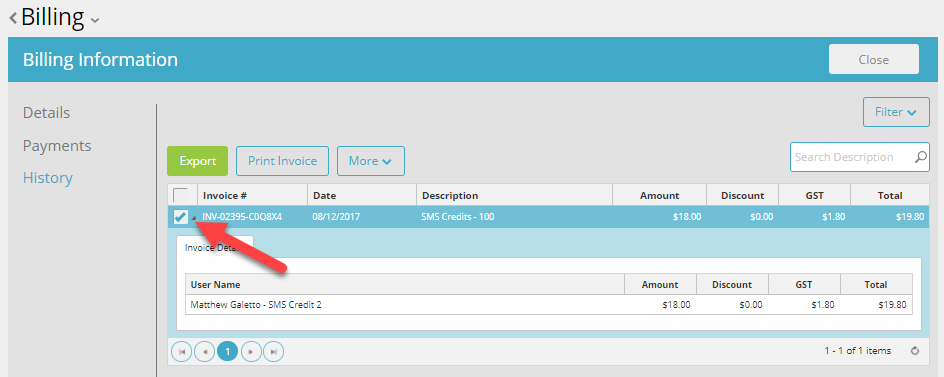944x377 pixels.
Task: Click the main table's Total column header
Action: click(890, 195)
